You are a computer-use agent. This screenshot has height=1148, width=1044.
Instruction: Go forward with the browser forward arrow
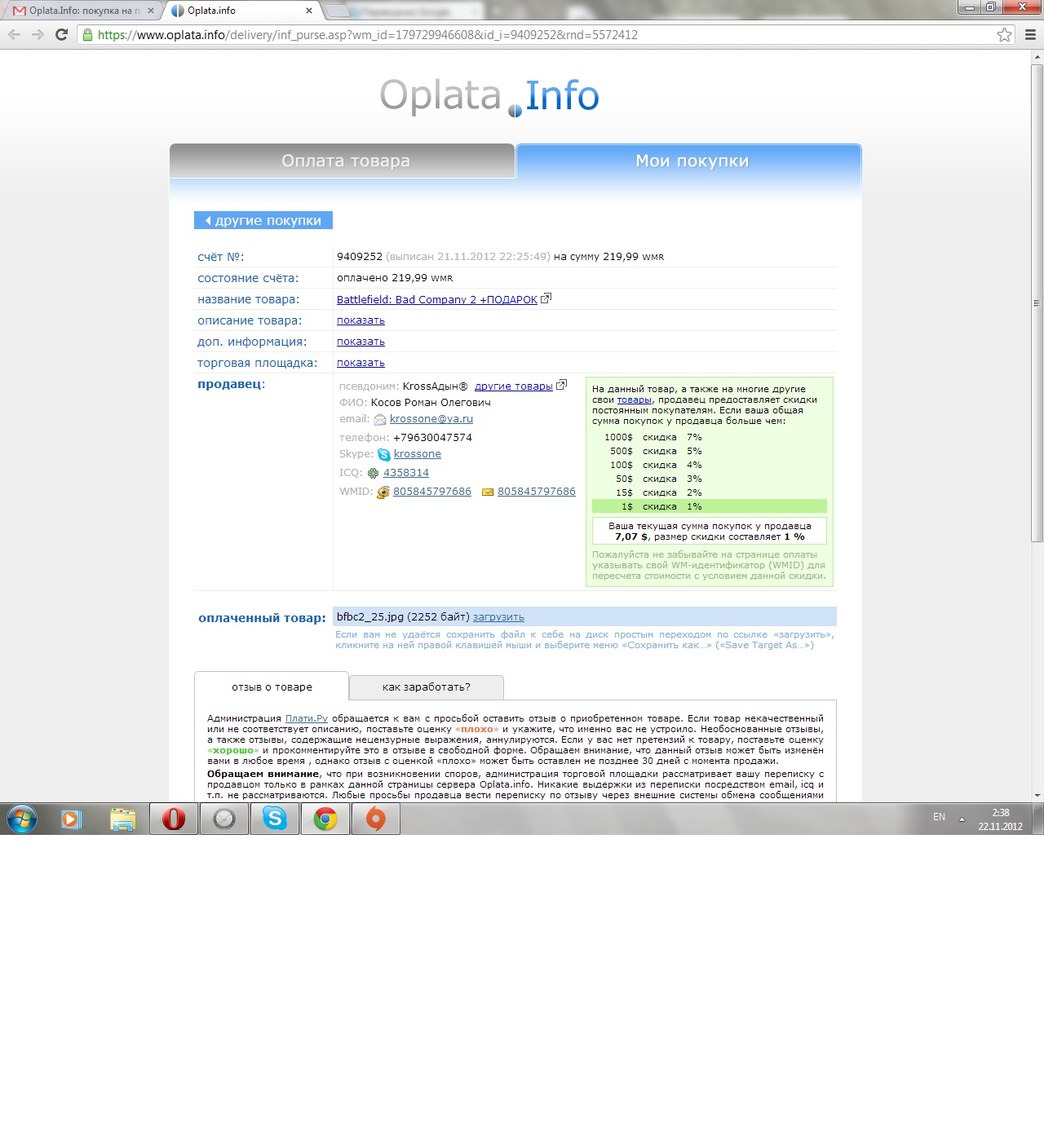click(38, 34)
